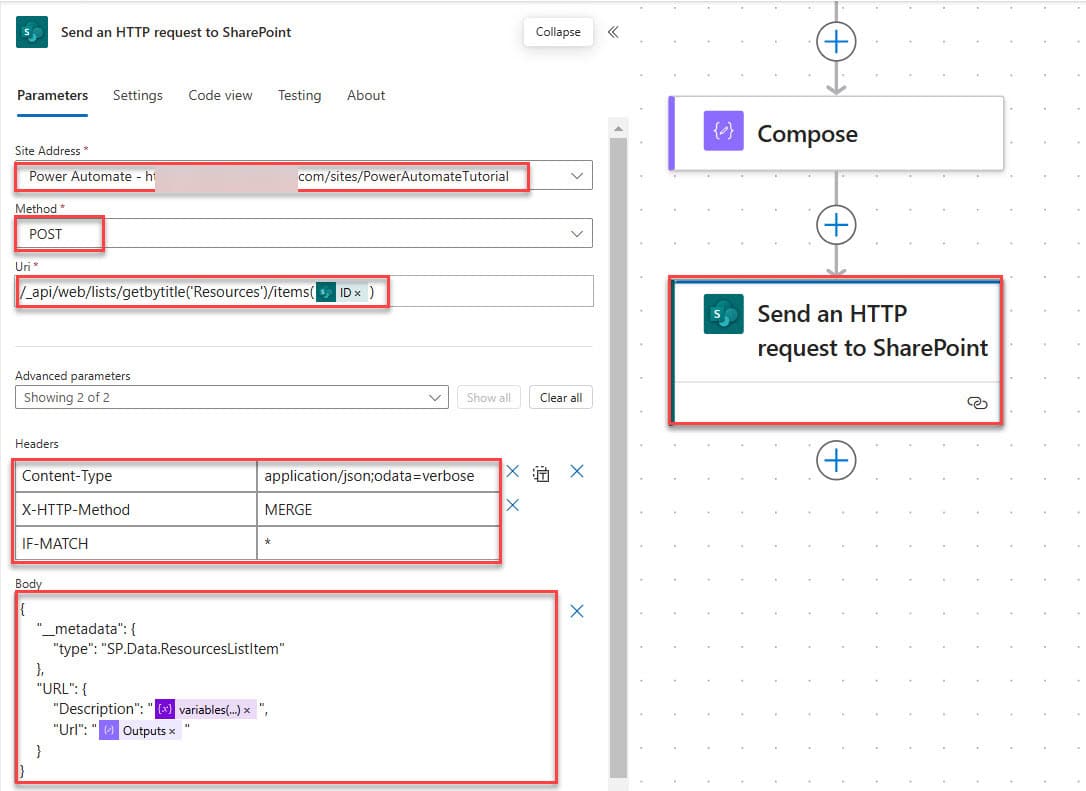Expand the Site Address dropdown
This screenshot has width=1086, height=791.
576,176
